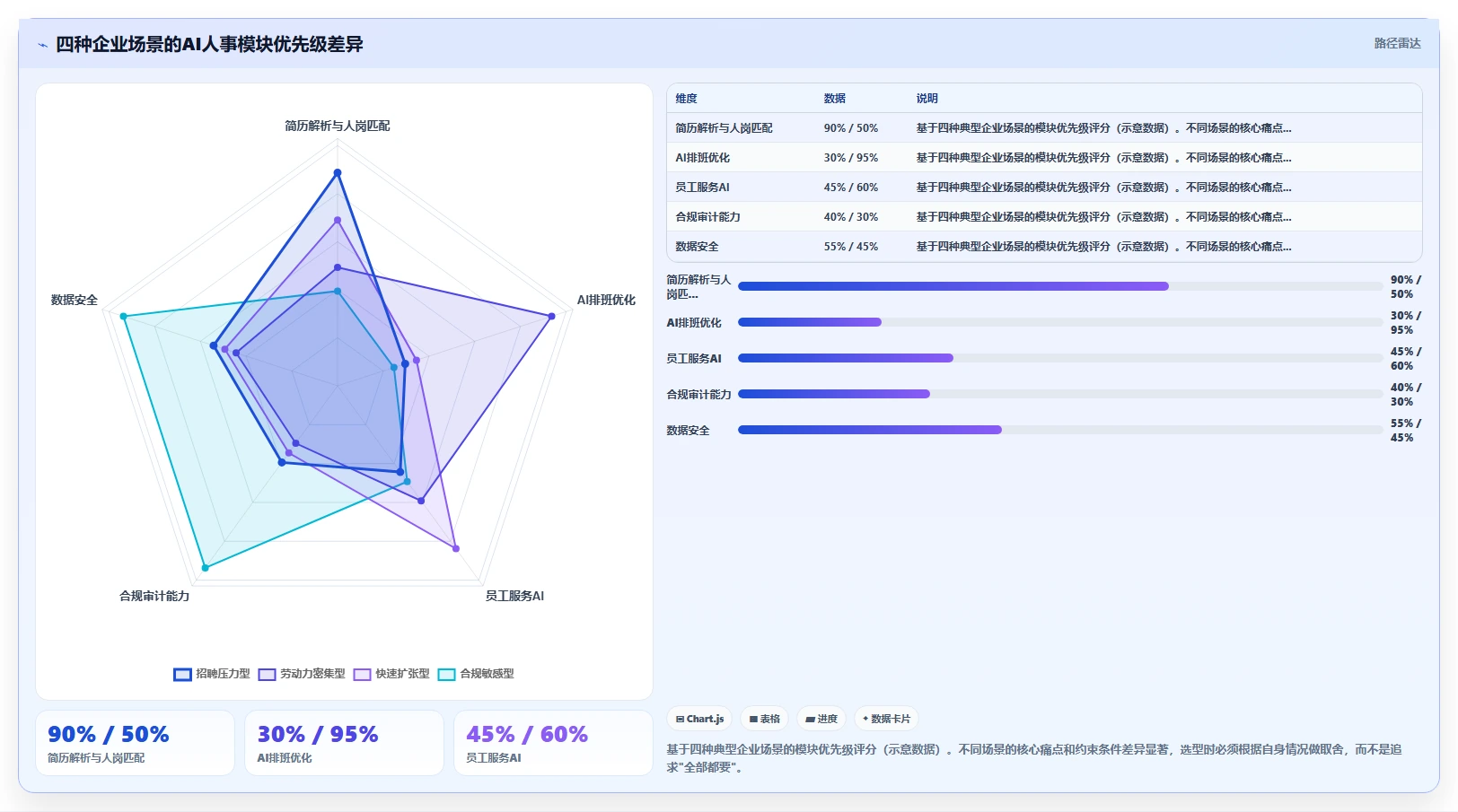
Task: Click the 路径雷达 label in the header
Action: (1397, 43)
